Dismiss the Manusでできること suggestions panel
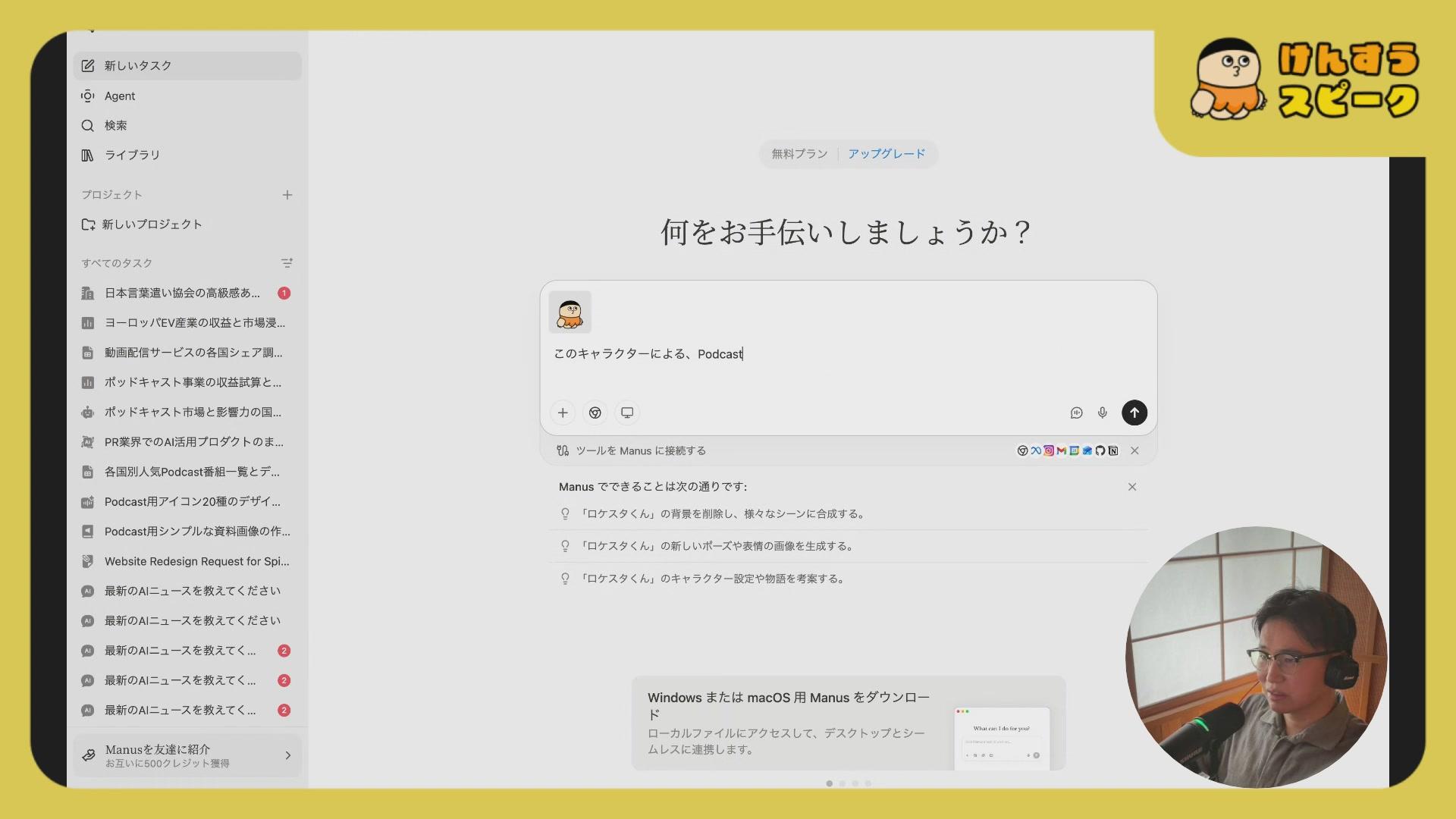This screenshot has height=819, width=1456. [1132, 487]
